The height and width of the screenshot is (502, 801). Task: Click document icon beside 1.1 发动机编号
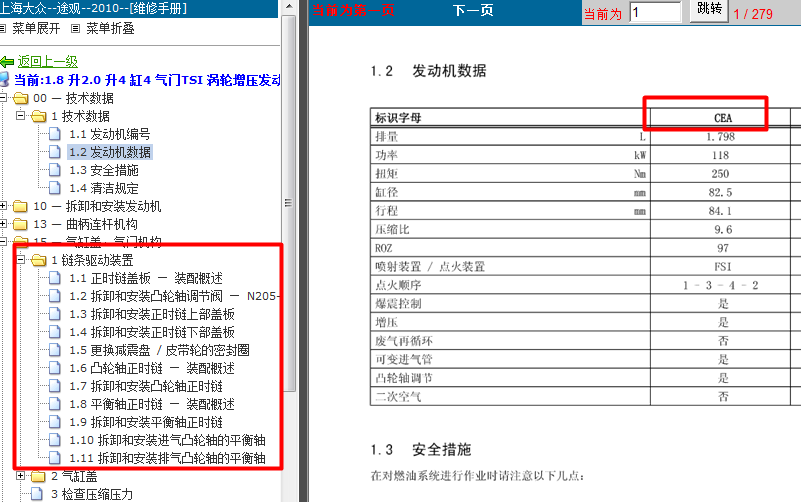pyautogui.click(x=55, y=134)
